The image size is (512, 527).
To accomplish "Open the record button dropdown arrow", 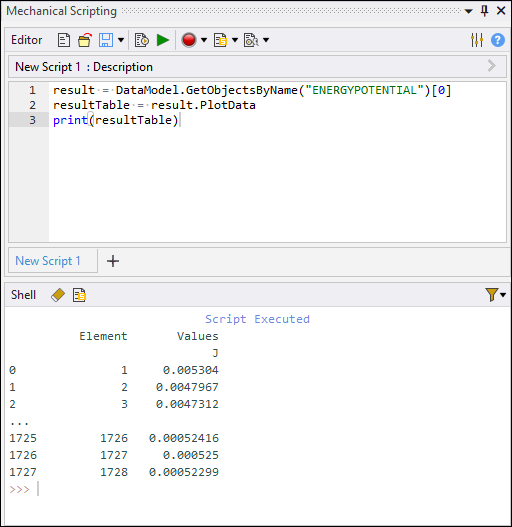I will [x=204, y=40].
